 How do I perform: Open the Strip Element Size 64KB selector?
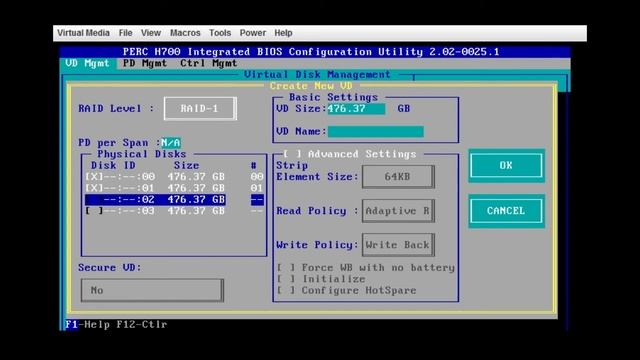pos(398,177)
